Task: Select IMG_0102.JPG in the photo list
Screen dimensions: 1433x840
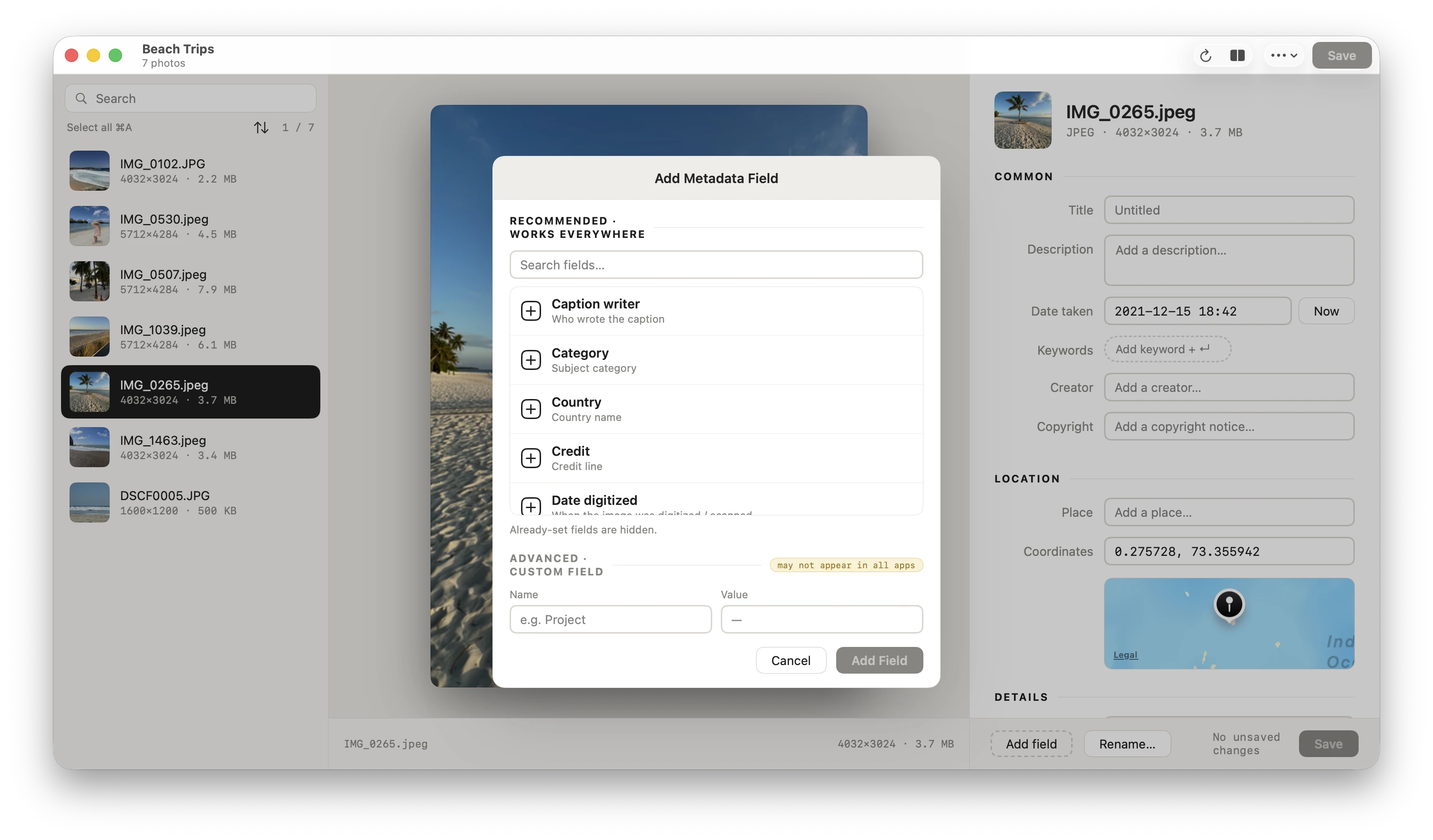Action: (191, 171)
